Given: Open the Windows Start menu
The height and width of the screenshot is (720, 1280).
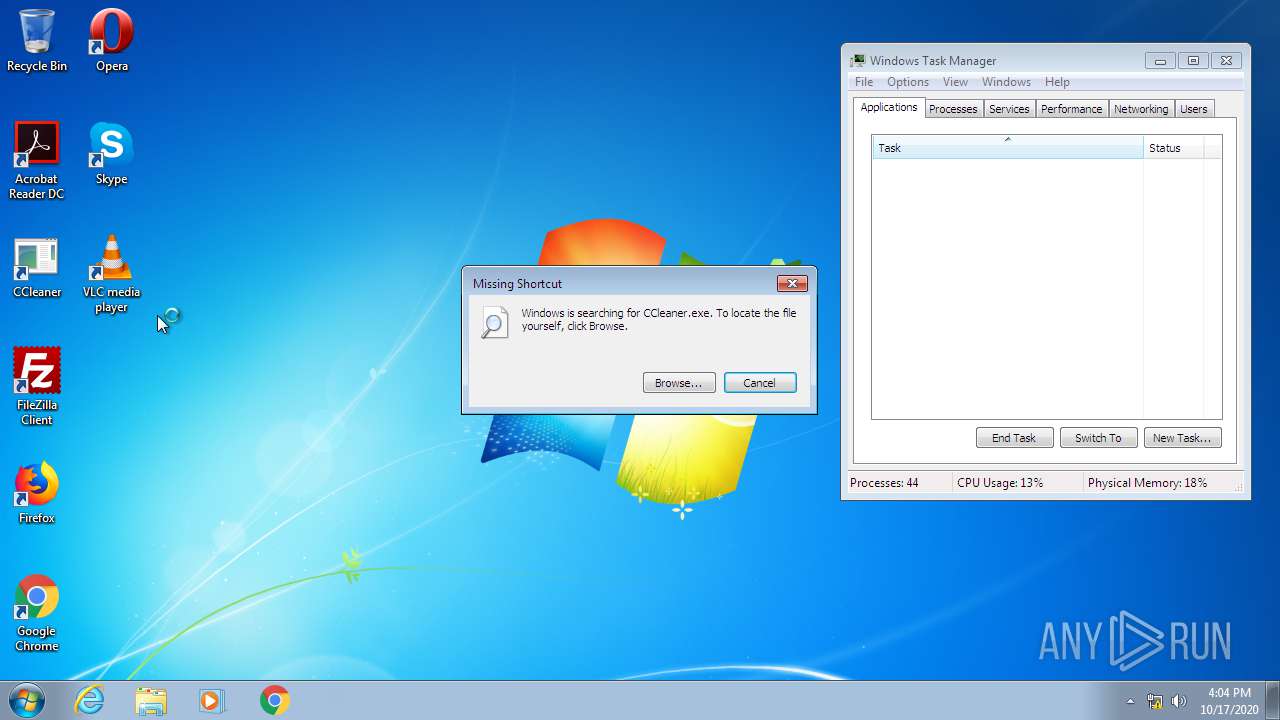Looking at the screenshot, I should click(27, 700).
